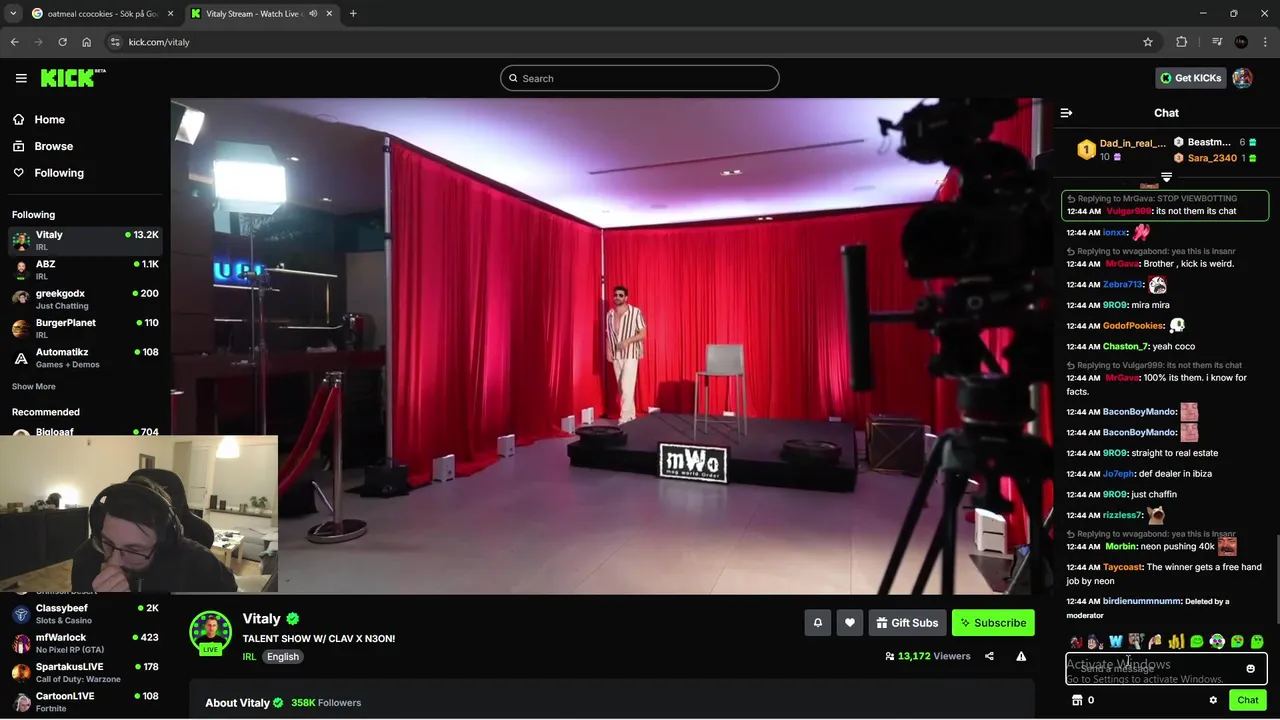
Task: Click the Vitaly channel avatar
Action: coord(210,632)
